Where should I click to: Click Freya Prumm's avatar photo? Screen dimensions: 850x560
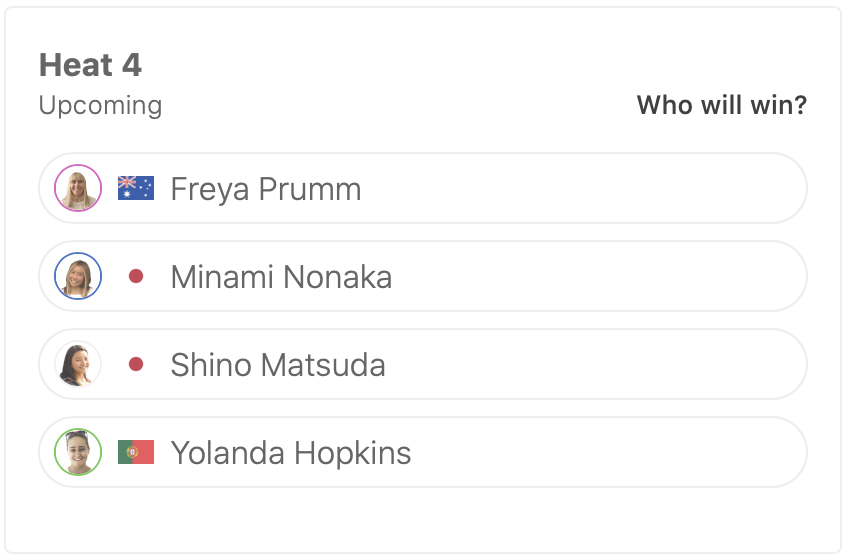[78, 188]
